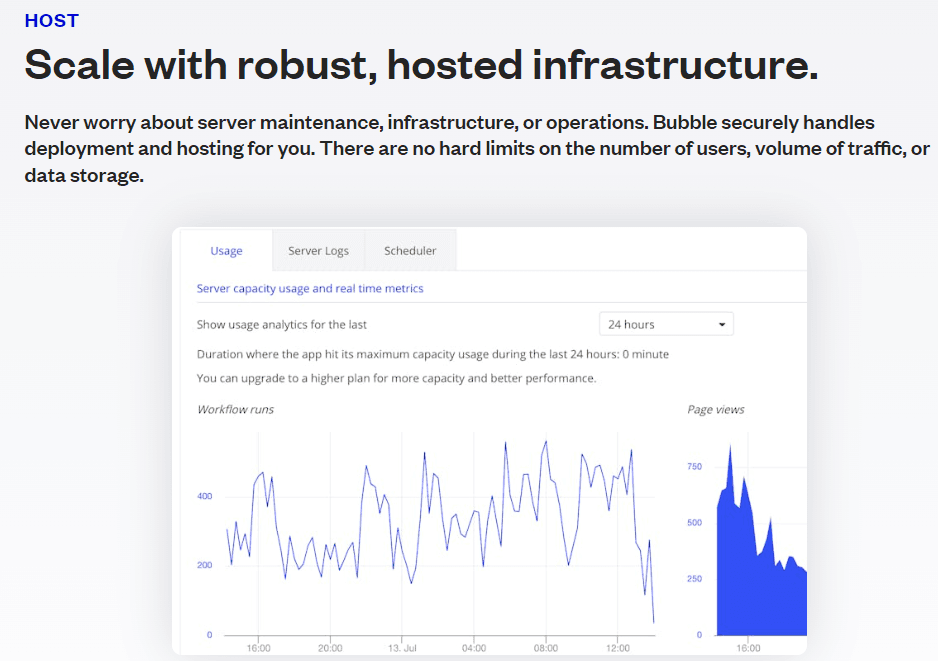Click the '13. Jul' axis label
Image resolution: width=938 pixels, height=661 pixels.
tap(402, 648)
